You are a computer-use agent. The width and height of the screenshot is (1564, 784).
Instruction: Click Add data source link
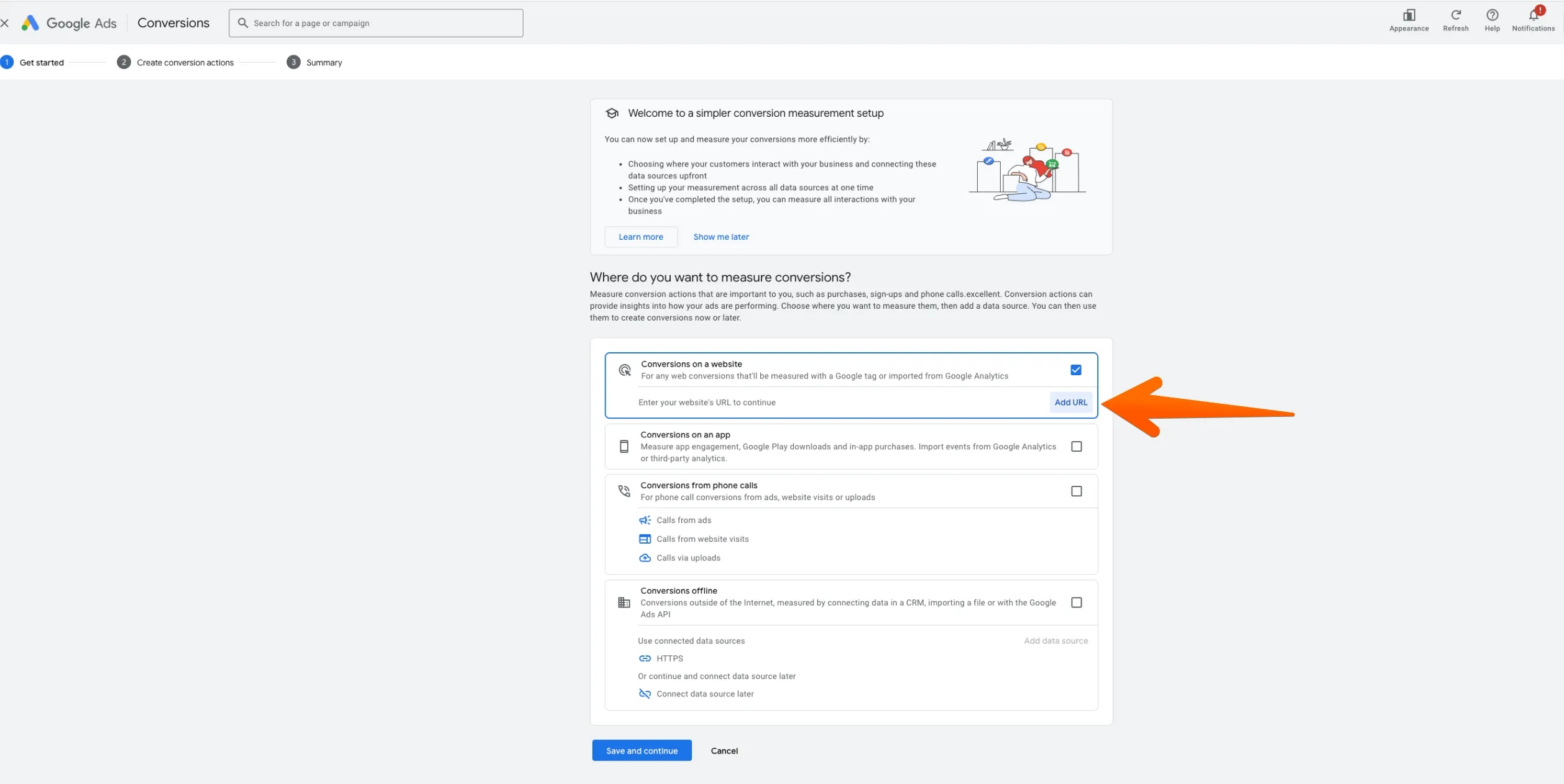tap(1056, 641)
